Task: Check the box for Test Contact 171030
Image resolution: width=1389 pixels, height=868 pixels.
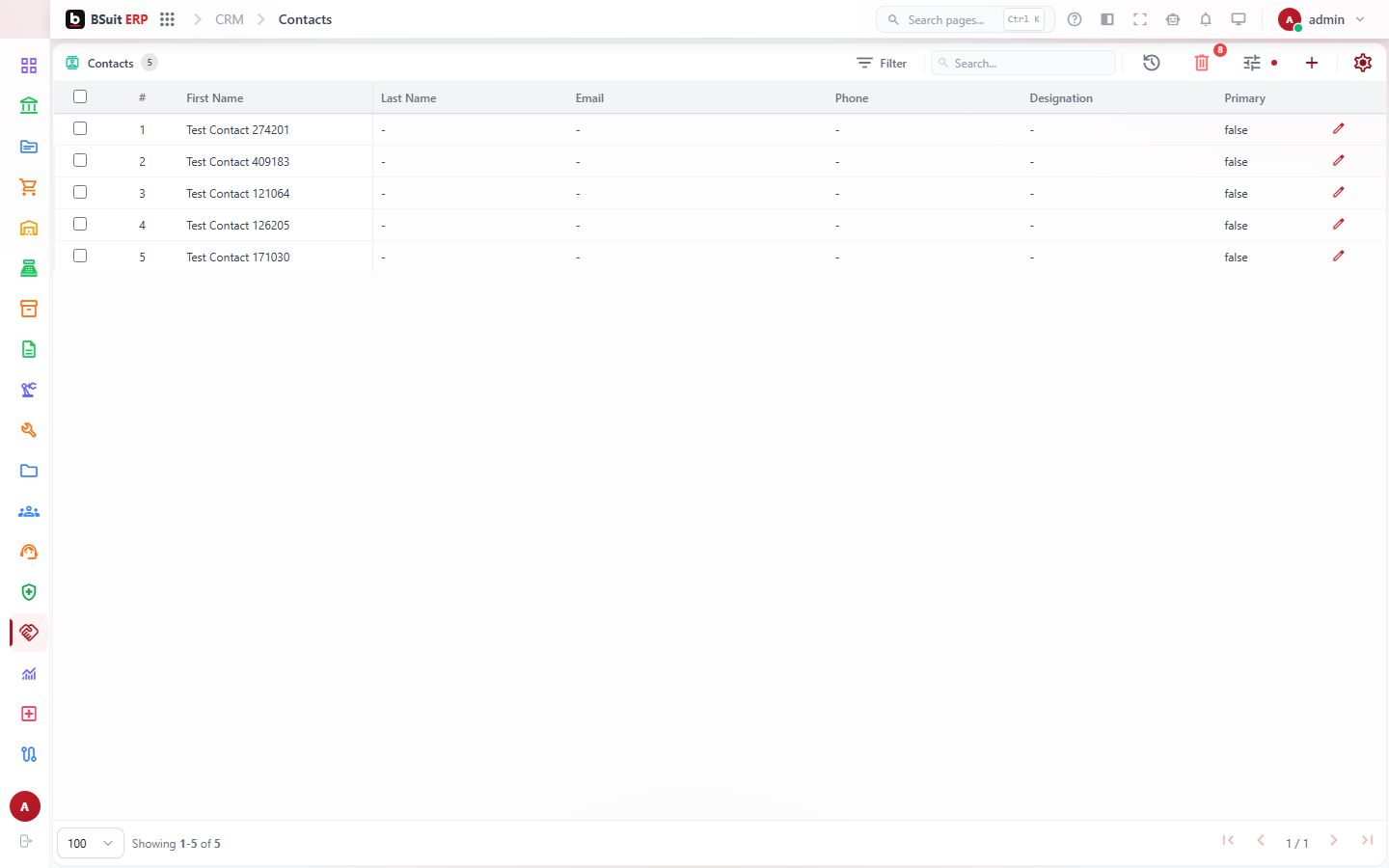Action: coord(80,256)
